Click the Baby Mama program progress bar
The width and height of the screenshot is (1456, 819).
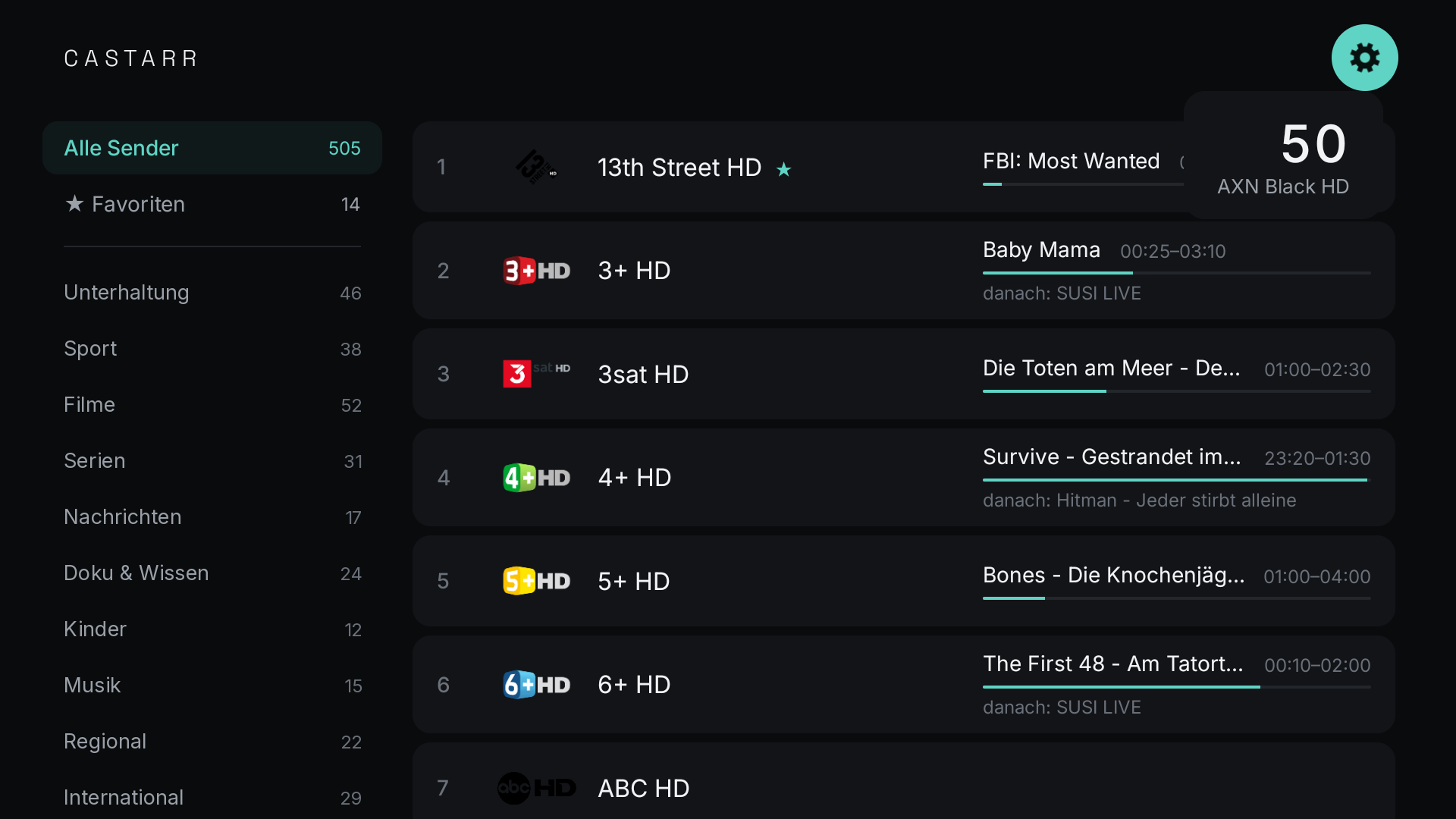(x=1176, y=273)
